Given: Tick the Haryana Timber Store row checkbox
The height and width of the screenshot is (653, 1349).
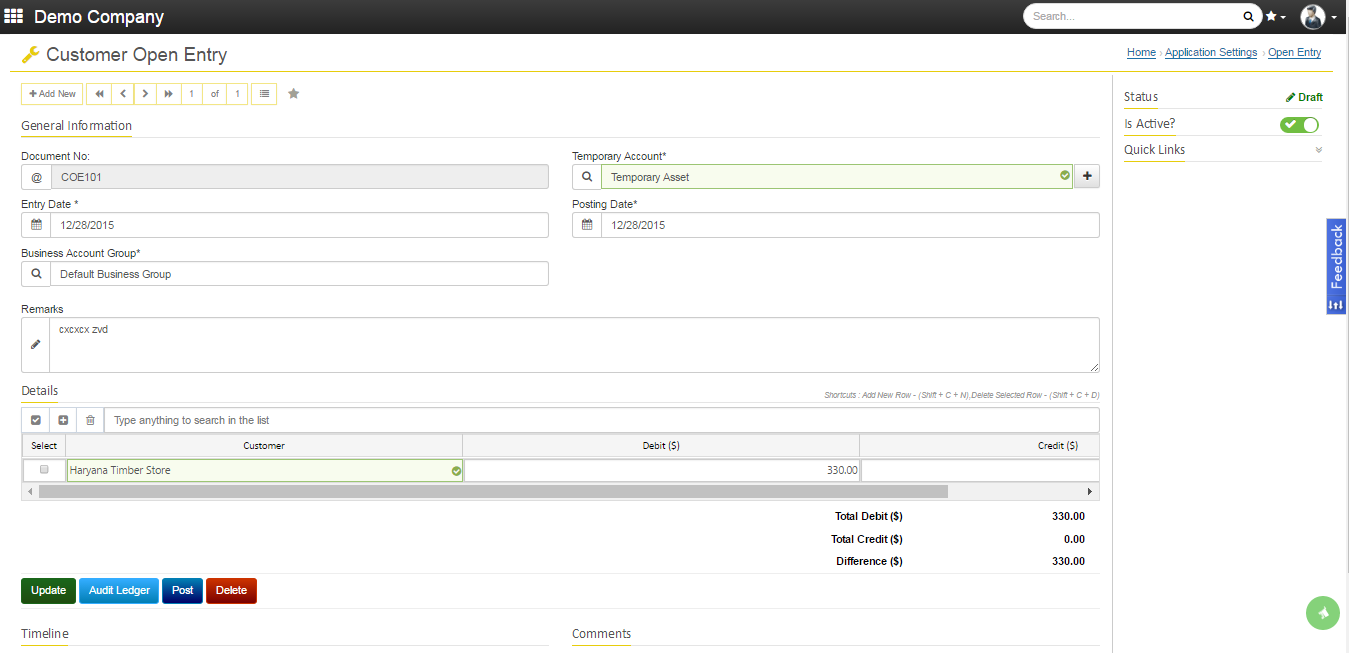Looking at the screenshot, I should (x=44, y=470).
